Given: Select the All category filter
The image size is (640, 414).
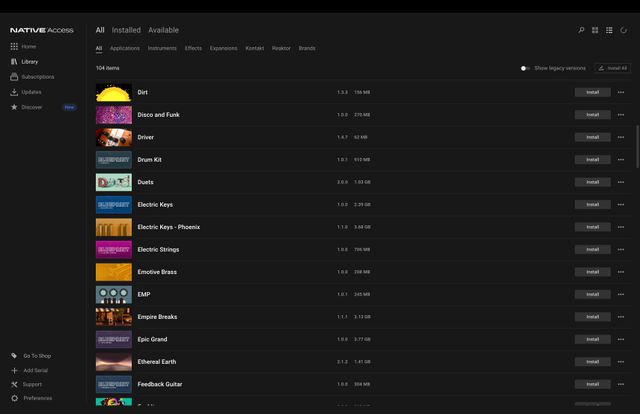Looking at the screenshot, I should point(99,48).
